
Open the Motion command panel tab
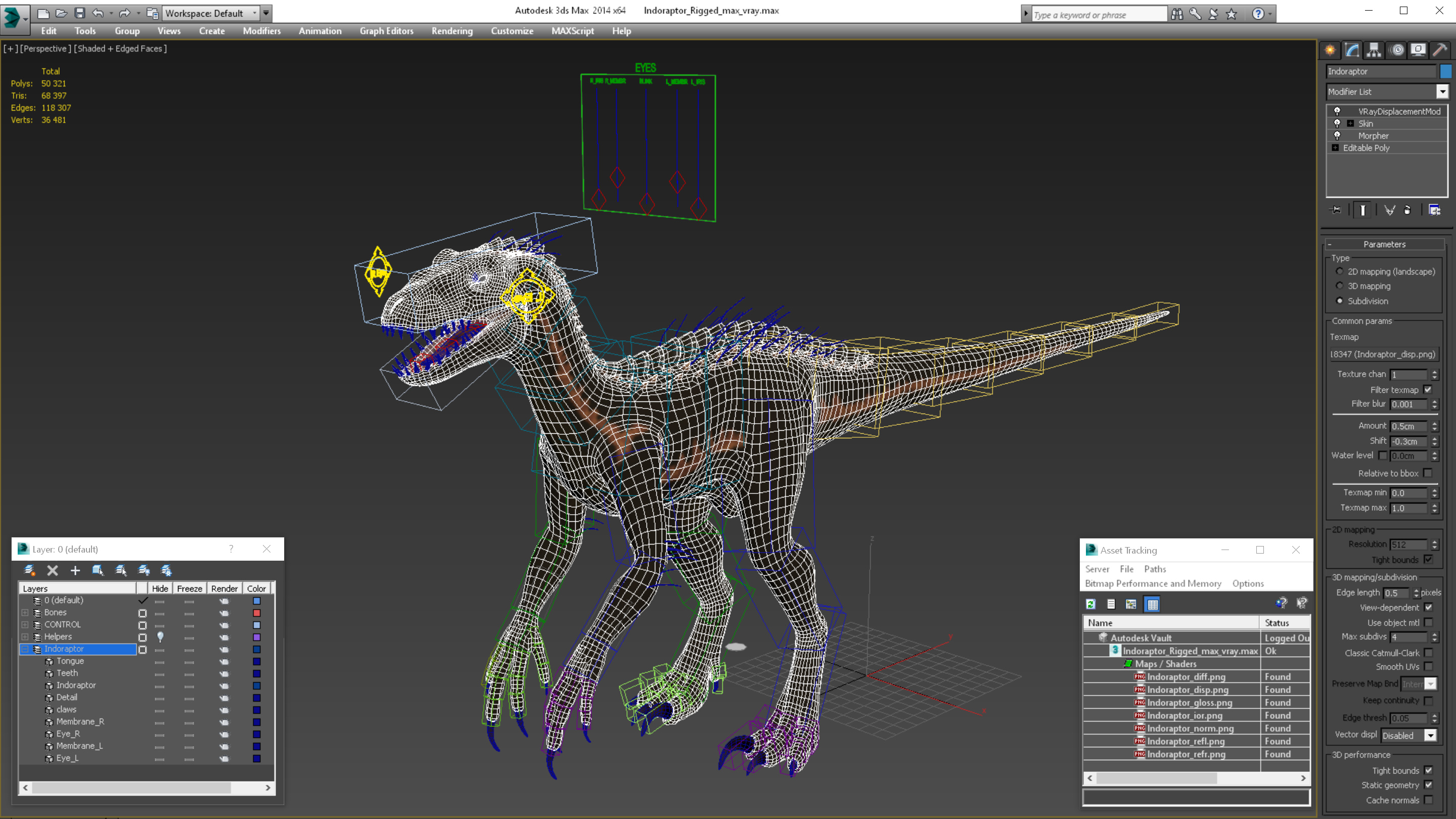1397,51
